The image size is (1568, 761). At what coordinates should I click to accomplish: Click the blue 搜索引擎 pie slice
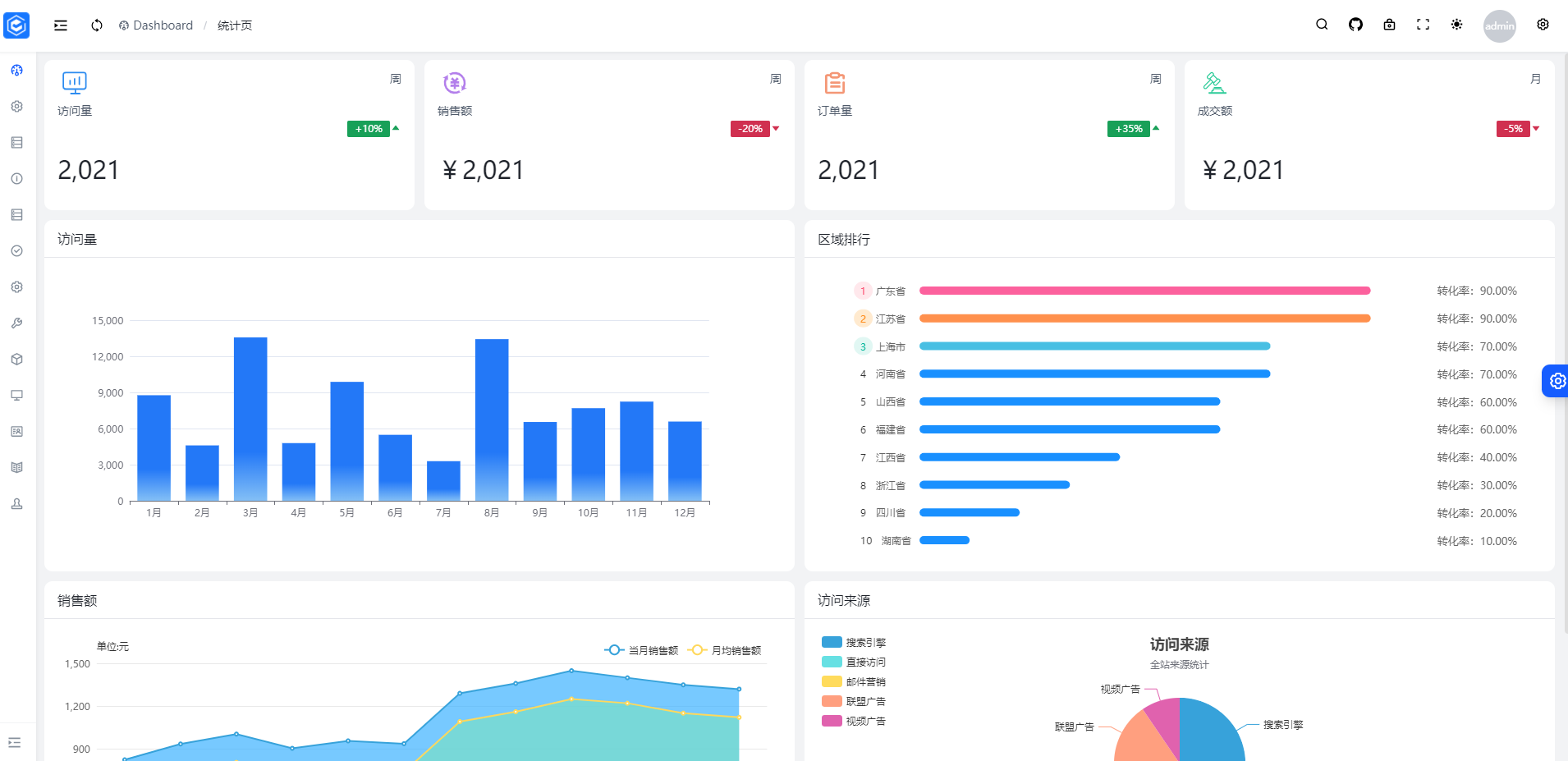(x=1211, y=735)
